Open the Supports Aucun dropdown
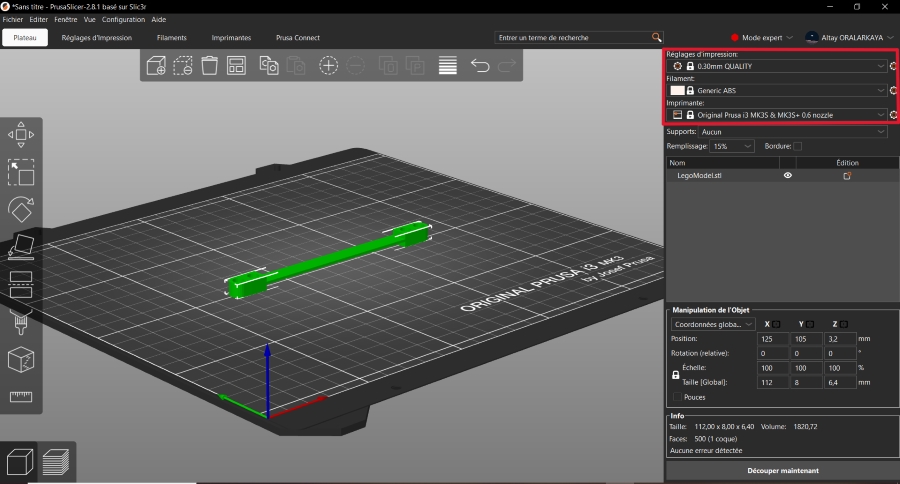This screenshot has height=484, width=900. click(x=793, y=131)
